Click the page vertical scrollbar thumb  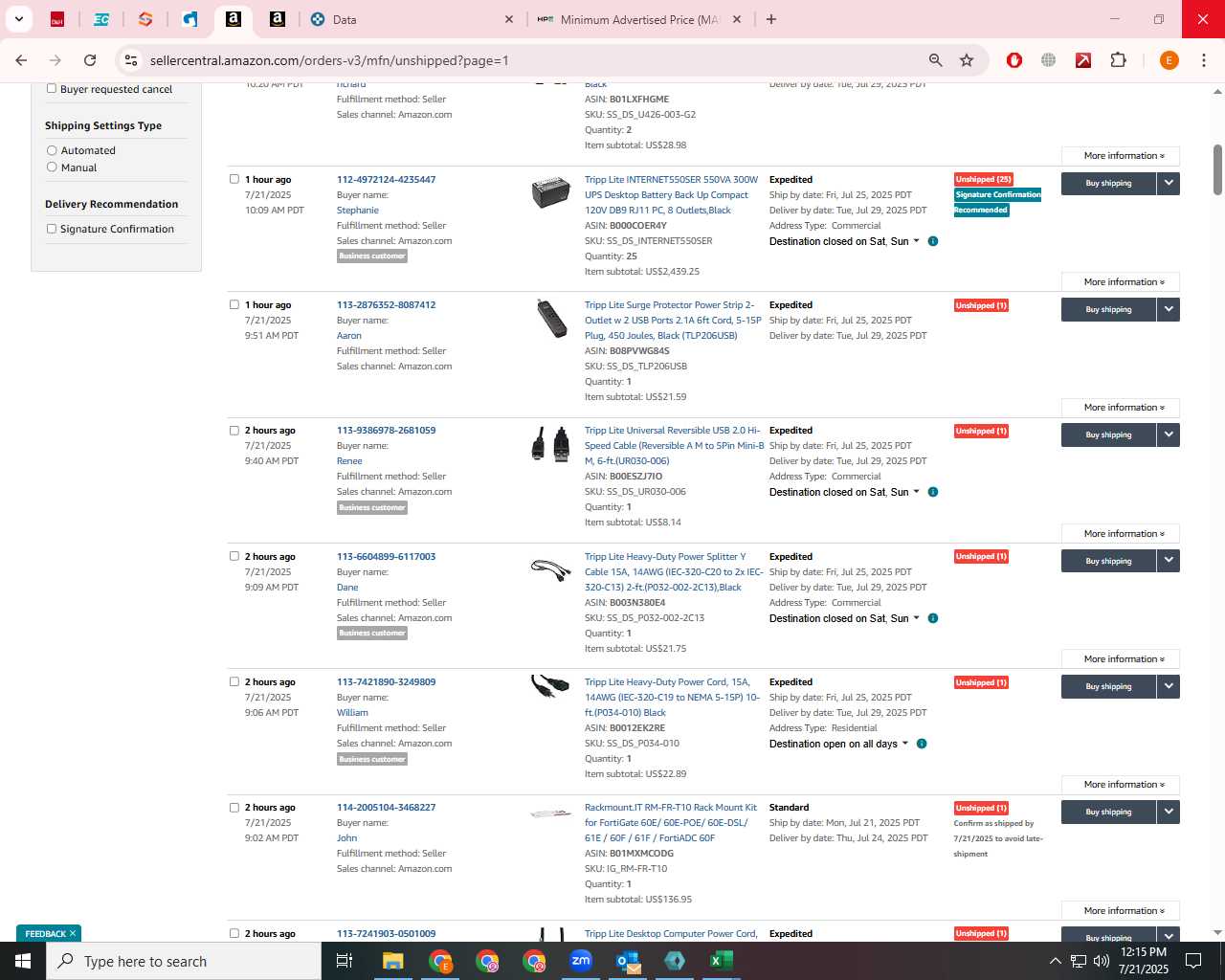[1217, 169]
